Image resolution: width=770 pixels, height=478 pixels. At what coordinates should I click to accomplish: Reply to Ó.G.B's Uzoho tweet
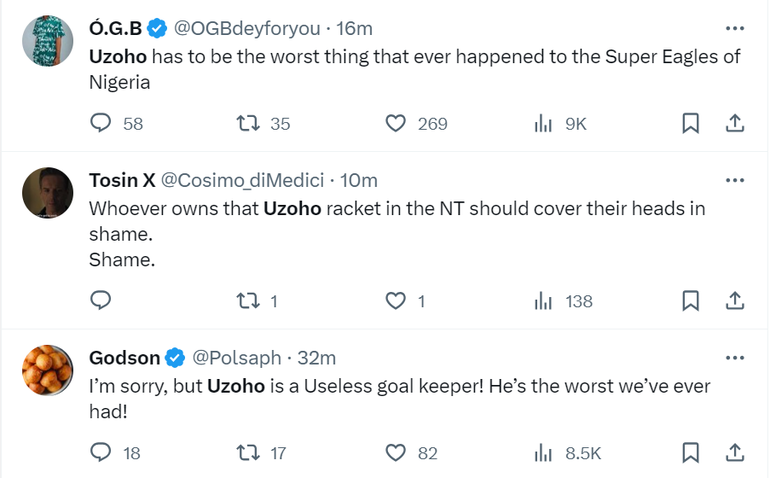pyautogui.click(x=101, y=124)
